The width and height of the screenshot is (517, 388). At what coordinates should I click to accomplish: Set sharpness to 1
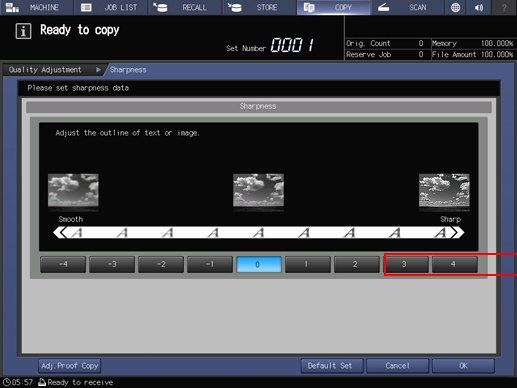tap(308, 264)
